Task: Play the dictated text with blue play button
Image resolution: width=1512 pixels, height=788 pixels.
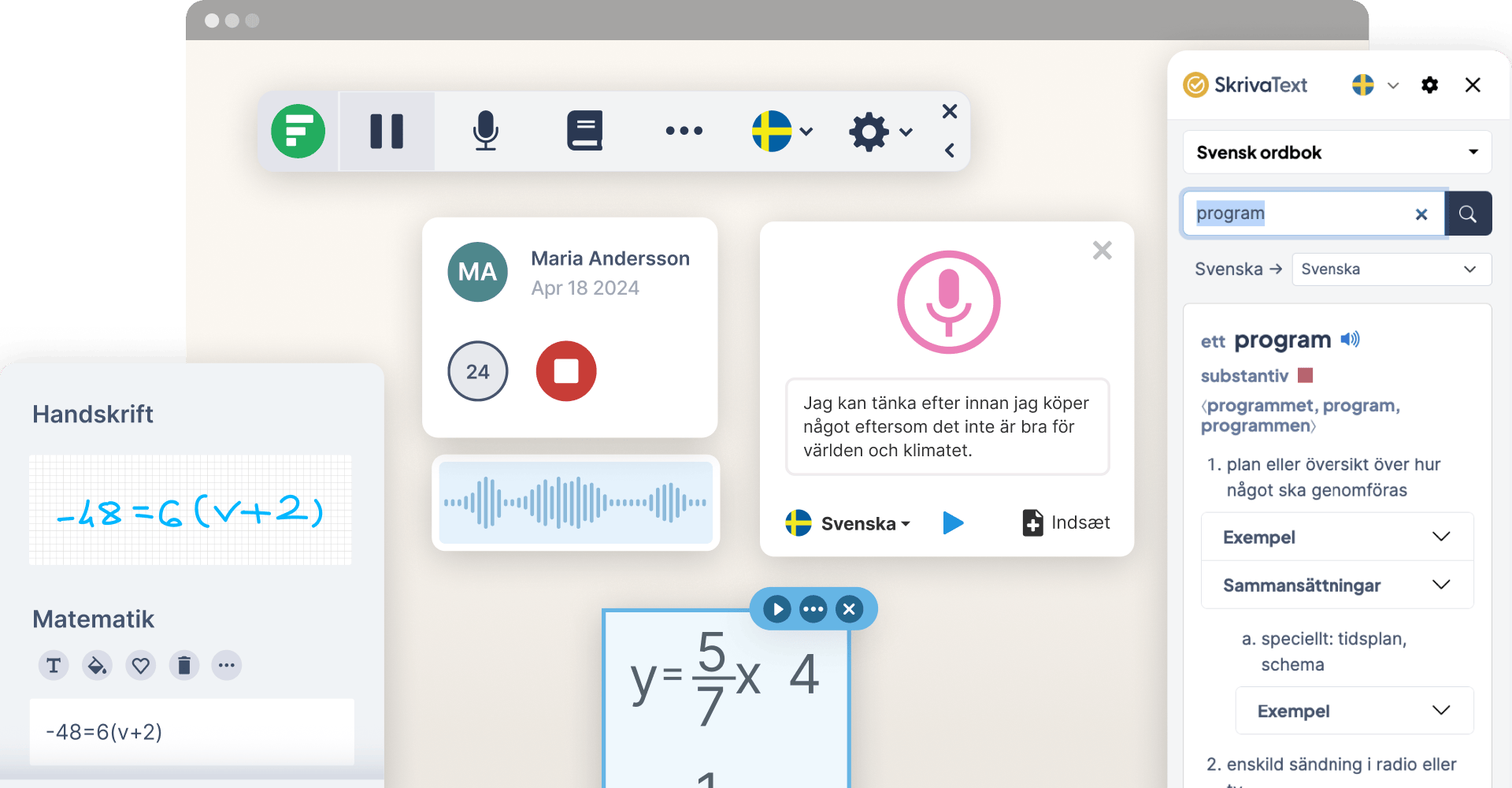Action: 953,522
